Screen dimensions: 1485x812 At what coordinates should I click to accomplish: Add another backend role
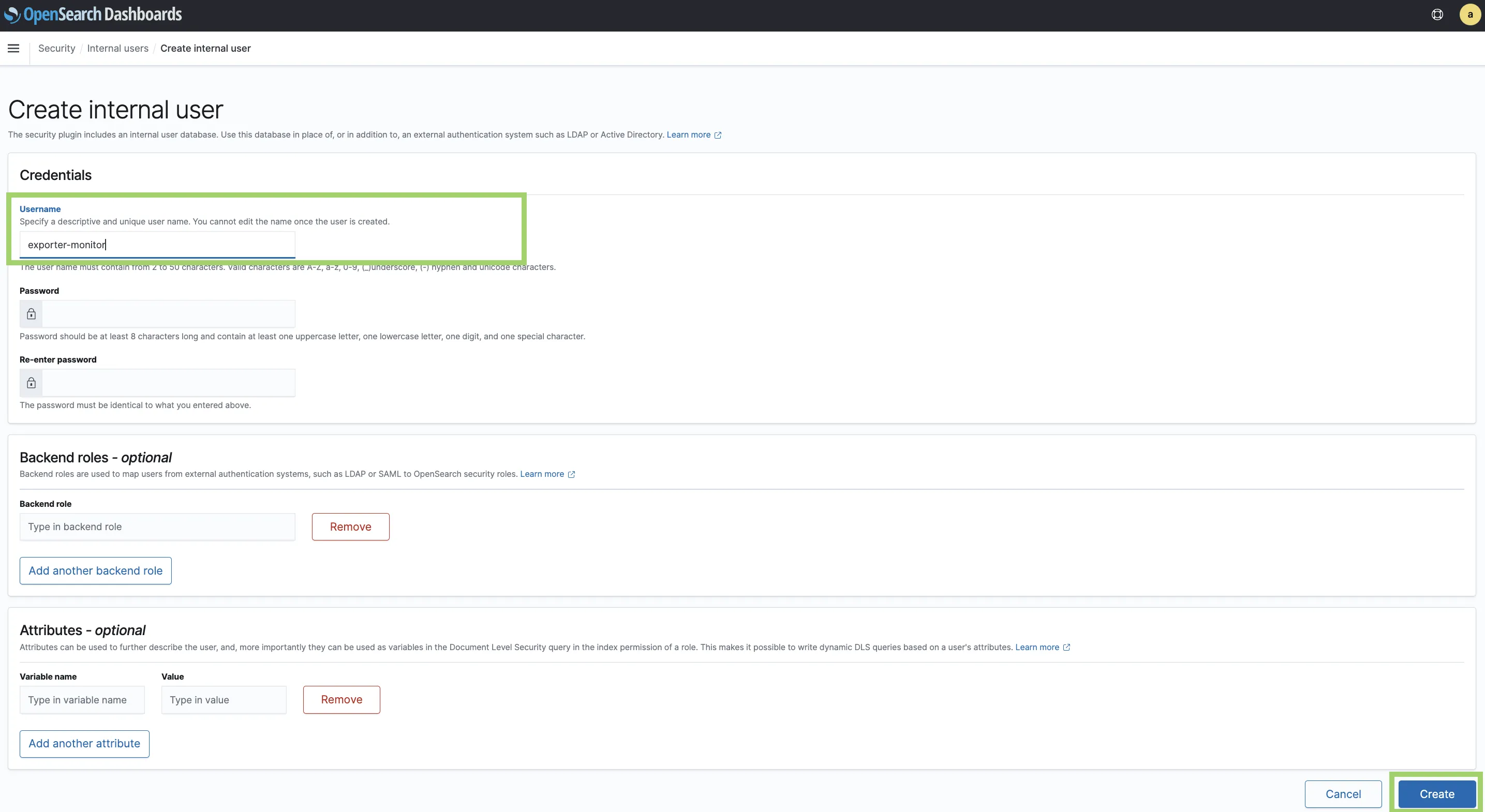(96, 570)
